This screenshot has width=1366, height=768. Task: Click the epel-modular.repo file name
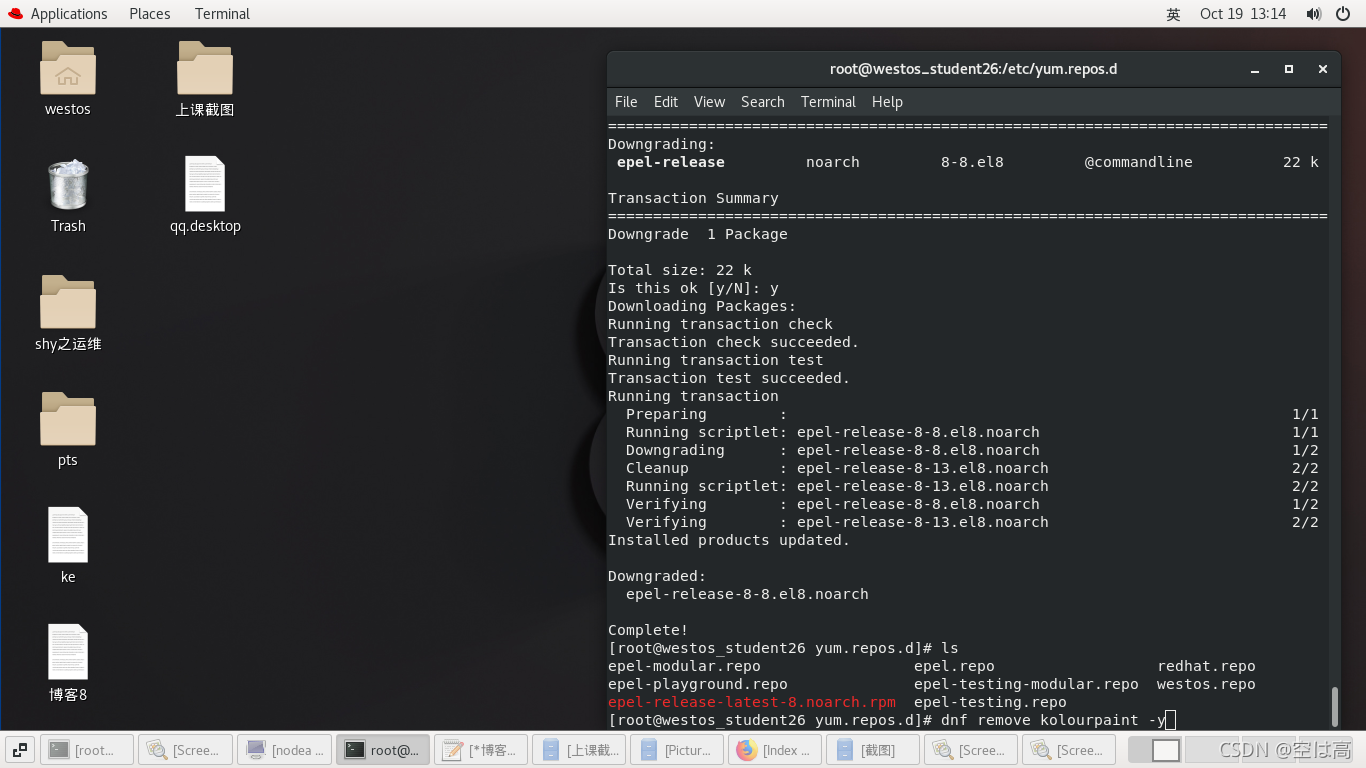(684, 666)
